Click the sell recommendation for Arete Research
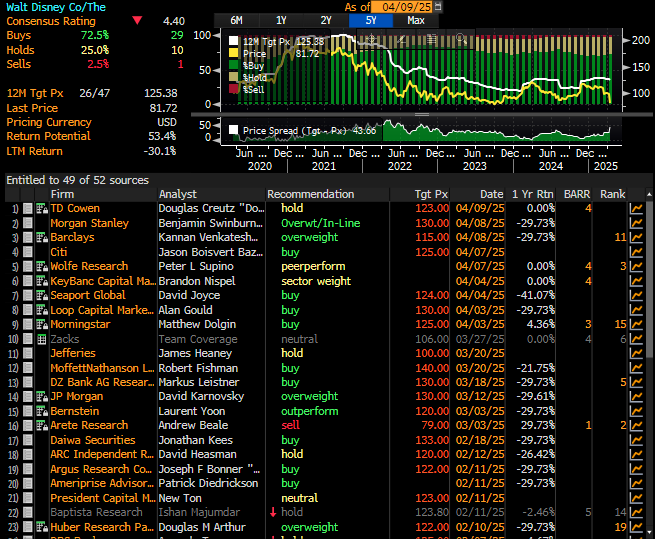 point(290,425)
